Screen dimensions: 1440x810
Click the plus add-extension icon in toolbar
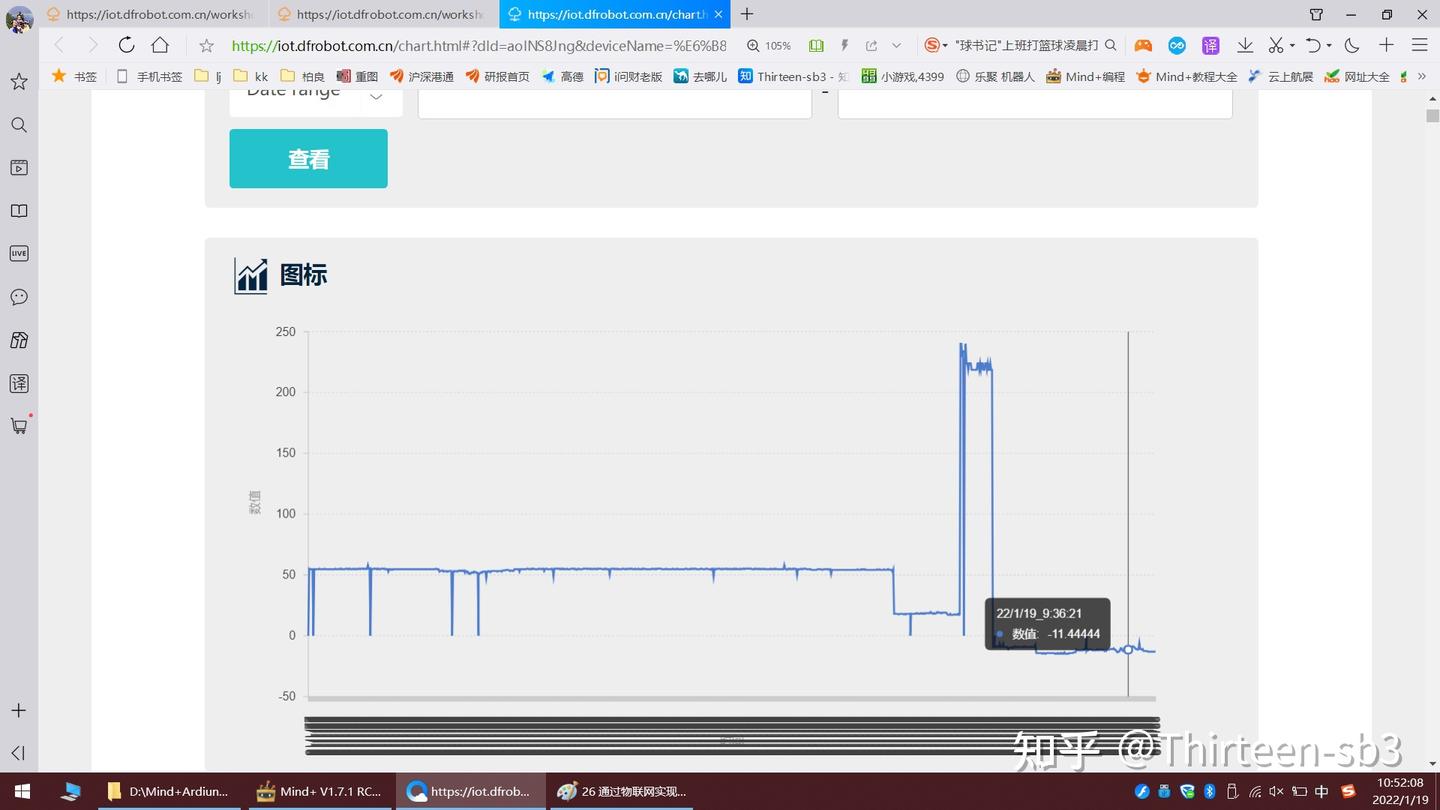pos(1386,45)
